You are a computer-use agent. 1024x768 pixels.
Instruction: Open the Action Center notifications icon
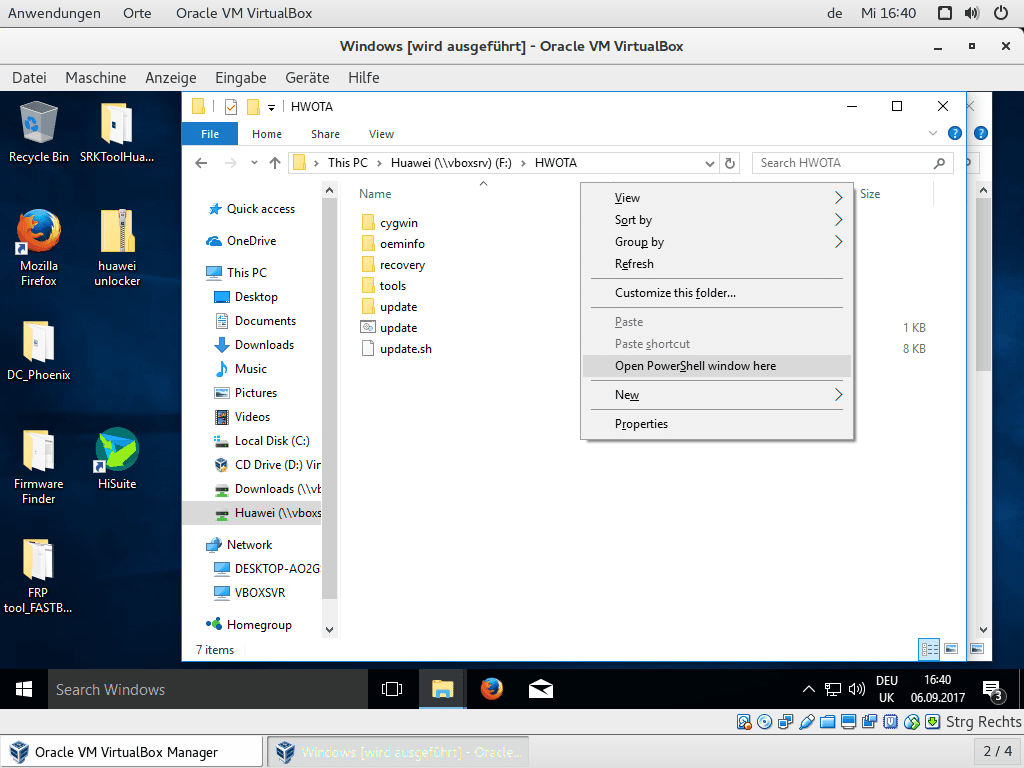(993, 690)
